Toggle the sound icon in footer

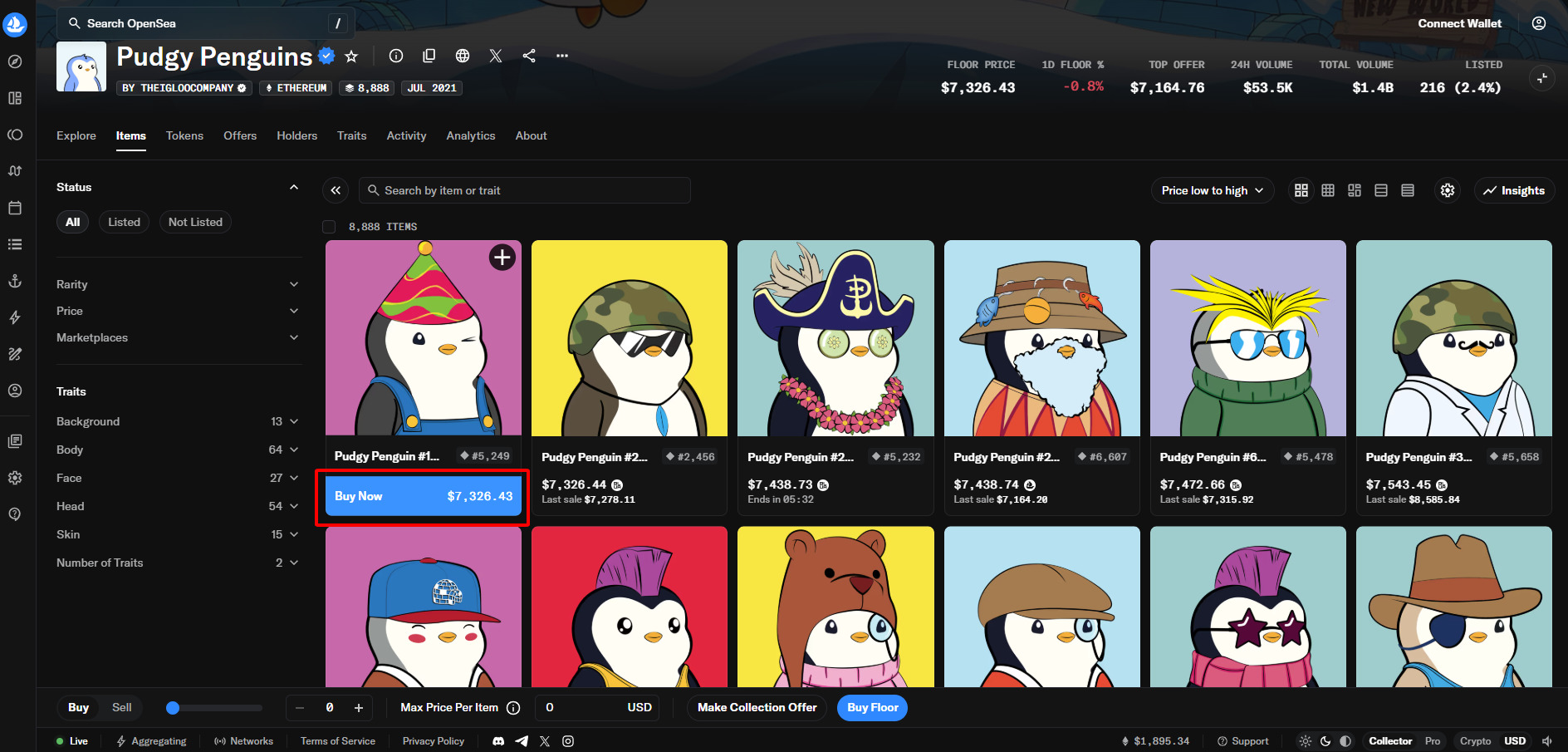pyautogui.click(x=1547, y=741)
